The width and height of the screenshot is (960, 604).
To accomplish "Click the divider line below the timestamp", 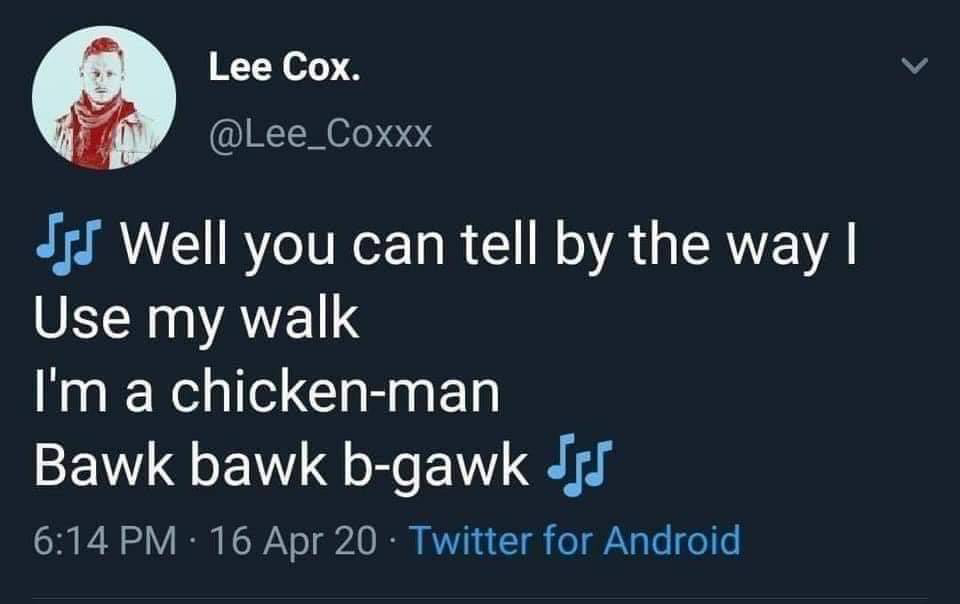I will 479,599.
